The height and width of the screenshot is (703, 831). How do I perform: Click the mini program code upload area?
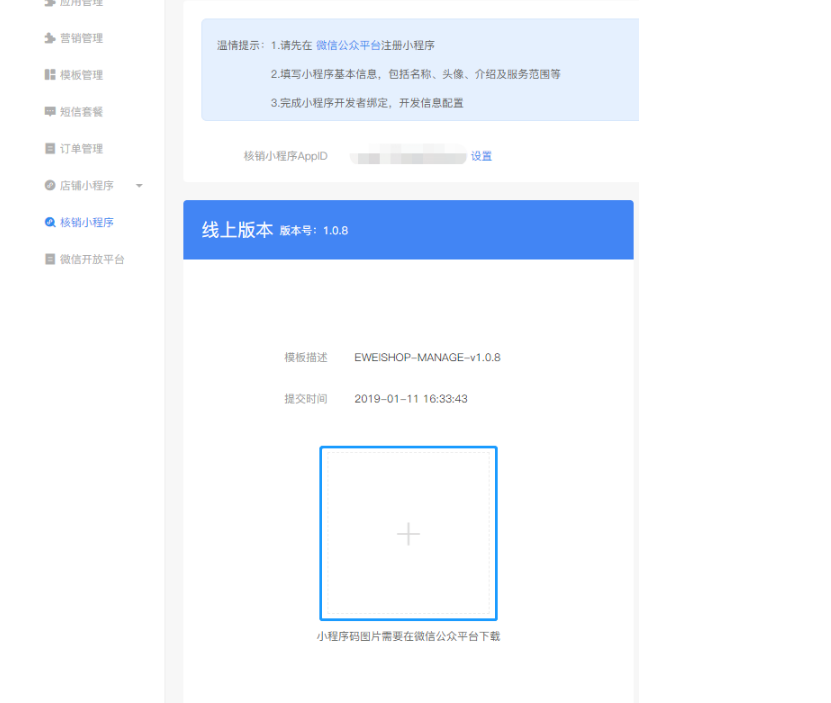point(408,533)
